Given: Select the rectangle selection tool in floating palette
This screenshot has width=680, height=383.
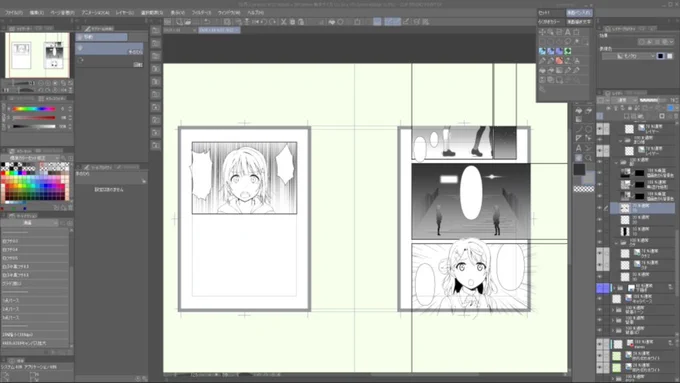Looking at the screenshot, I should (x=542, y=42).
